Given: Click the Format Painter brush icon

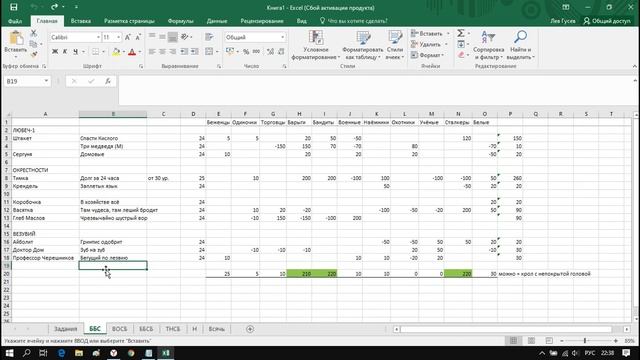Looking at the screenshot, I should click(x=33, y=54).
